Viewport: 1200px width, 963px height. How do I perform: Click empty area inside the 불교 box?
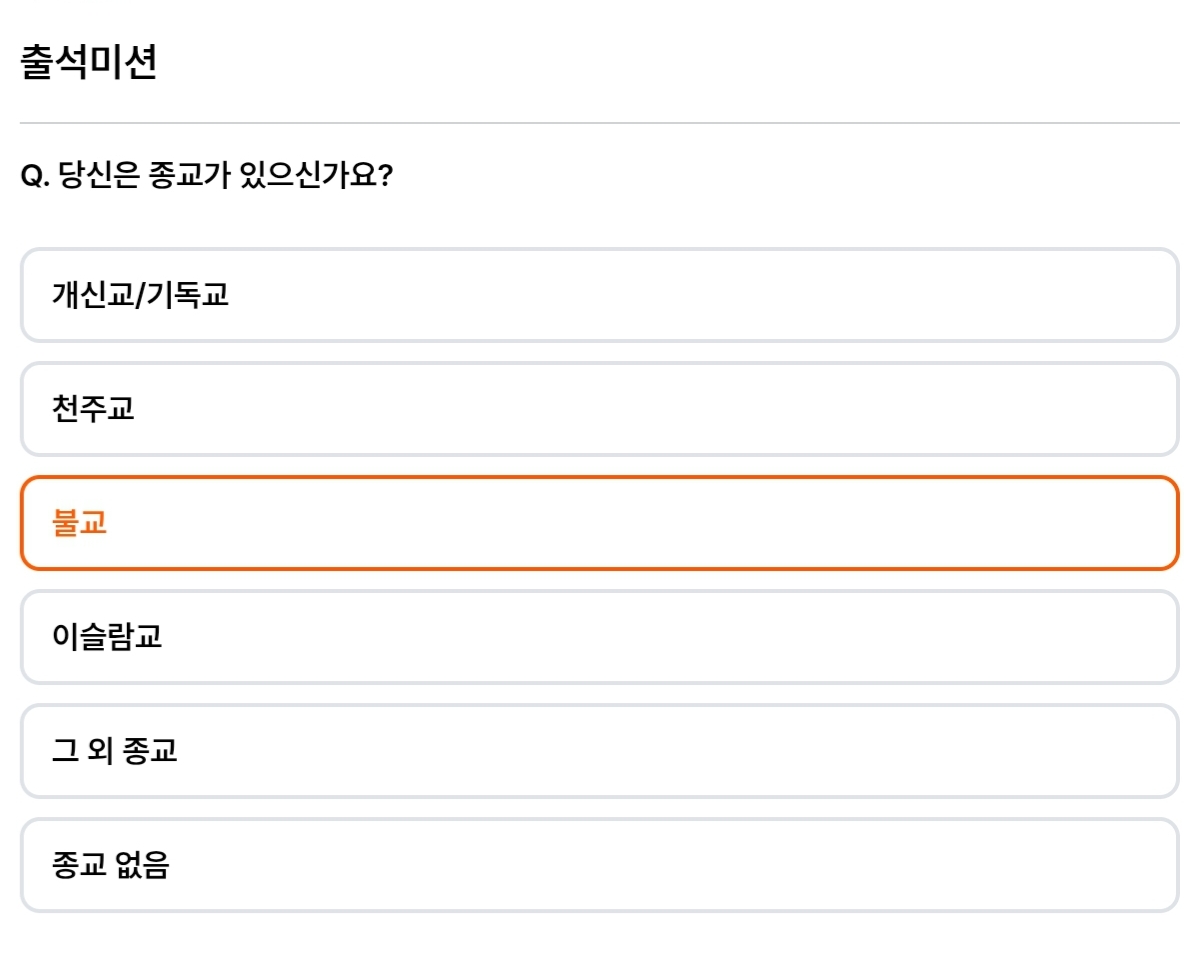coord(700,523)
